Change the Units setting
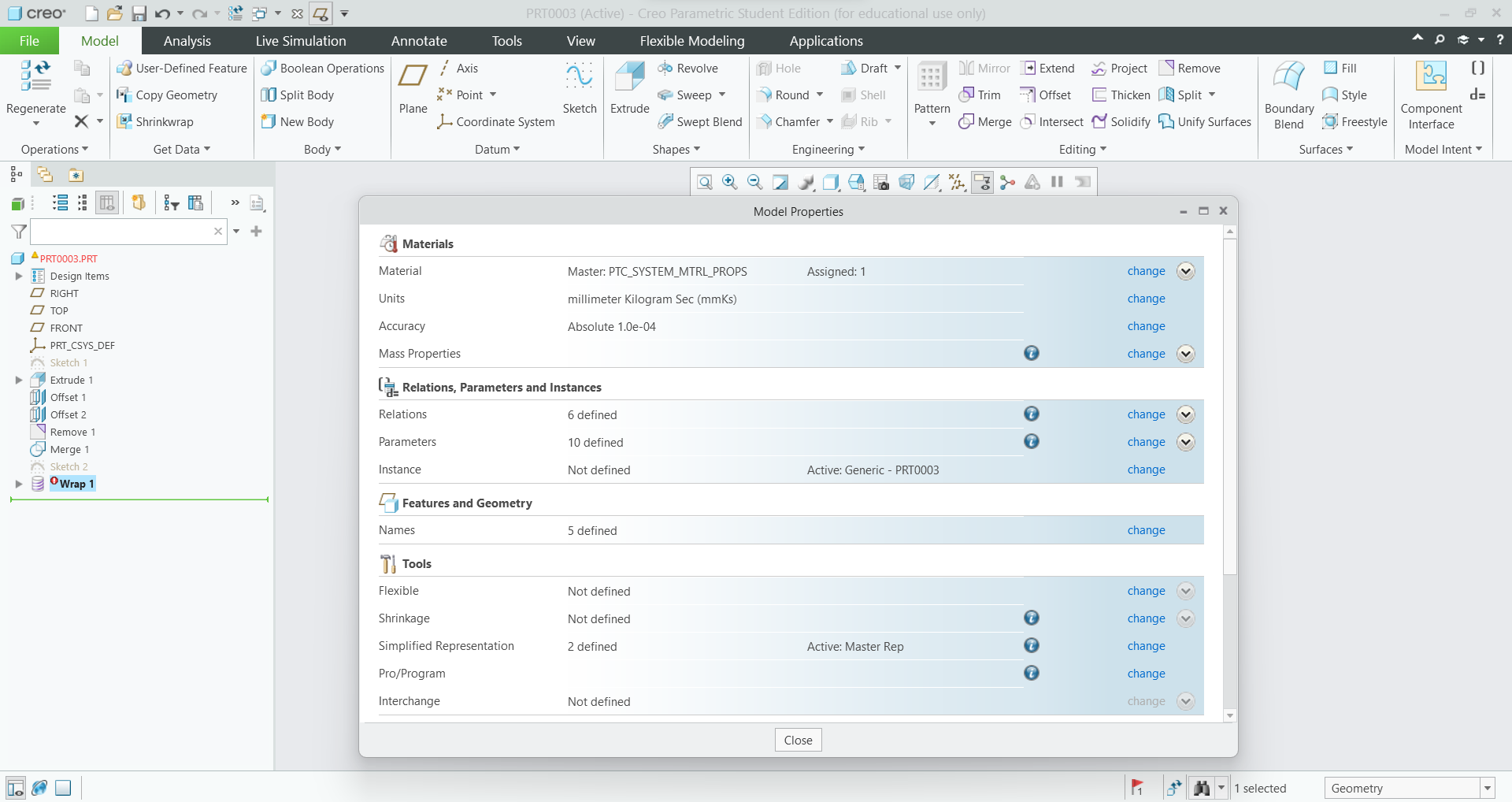The width and height of the screenshot is (1512, 802). coord(1145,299)
